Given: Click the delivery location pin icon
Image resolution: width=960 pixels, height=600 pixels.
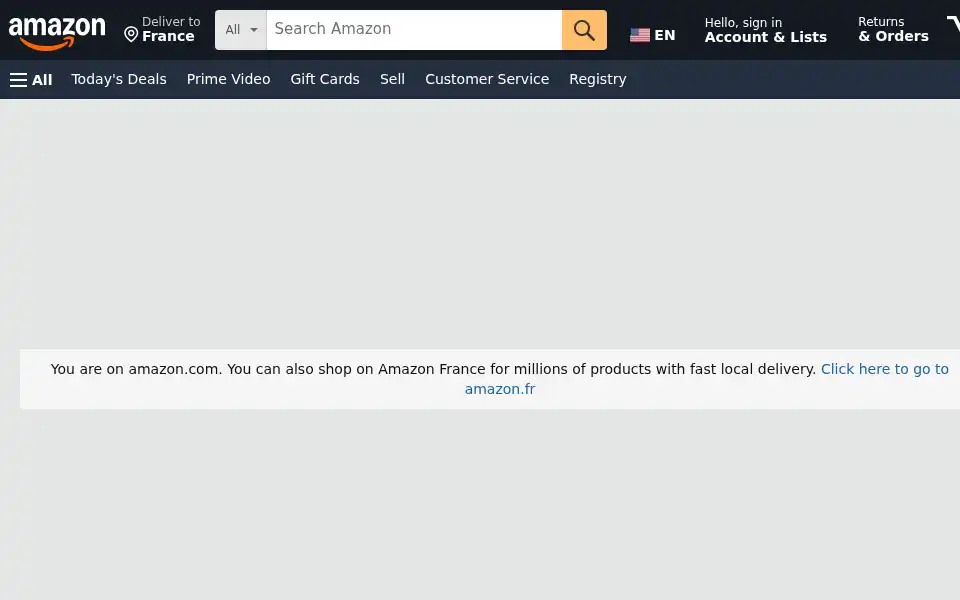Looking at the screenshot, I should pyautogui.click(x=131, y=34).
